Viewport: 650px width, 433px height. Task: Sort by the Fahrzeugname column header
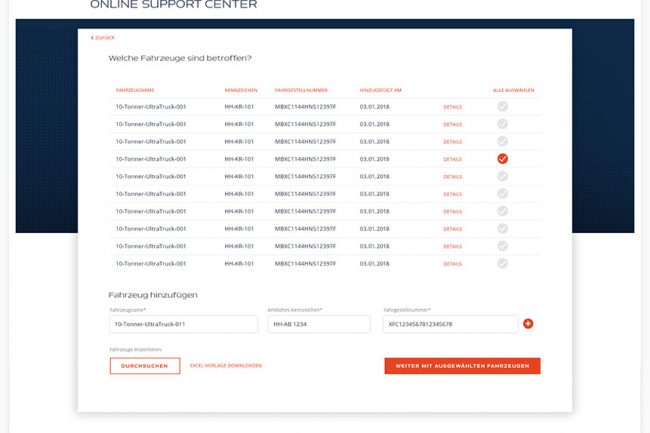(x=133, y=90)
